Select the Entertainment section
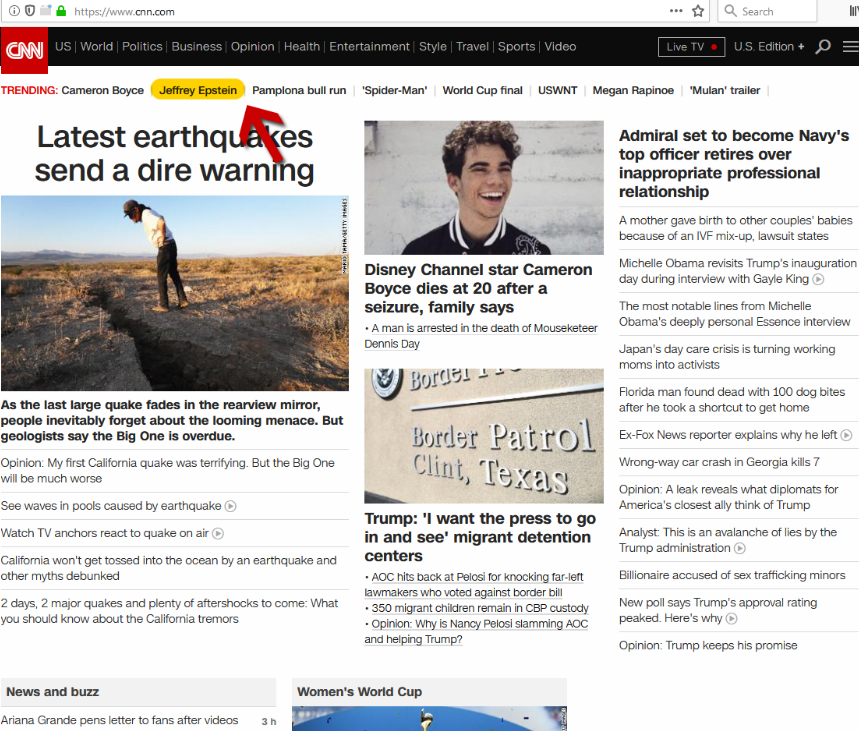Screen dimensions: 859x731 pos(369,47)
